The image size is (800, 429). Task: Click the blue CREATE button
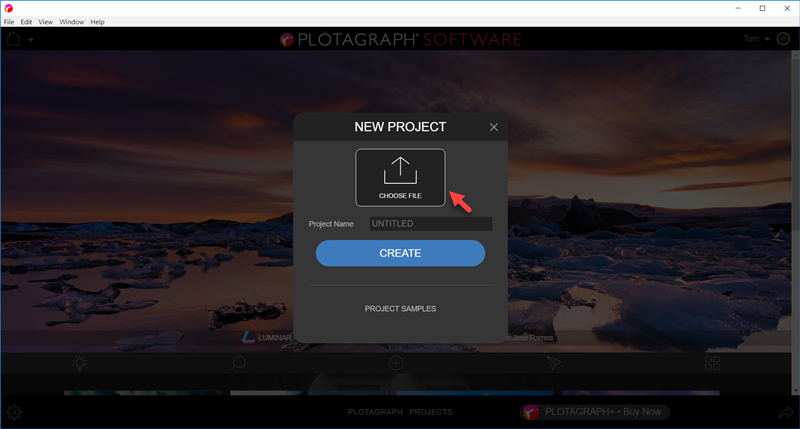400,253
